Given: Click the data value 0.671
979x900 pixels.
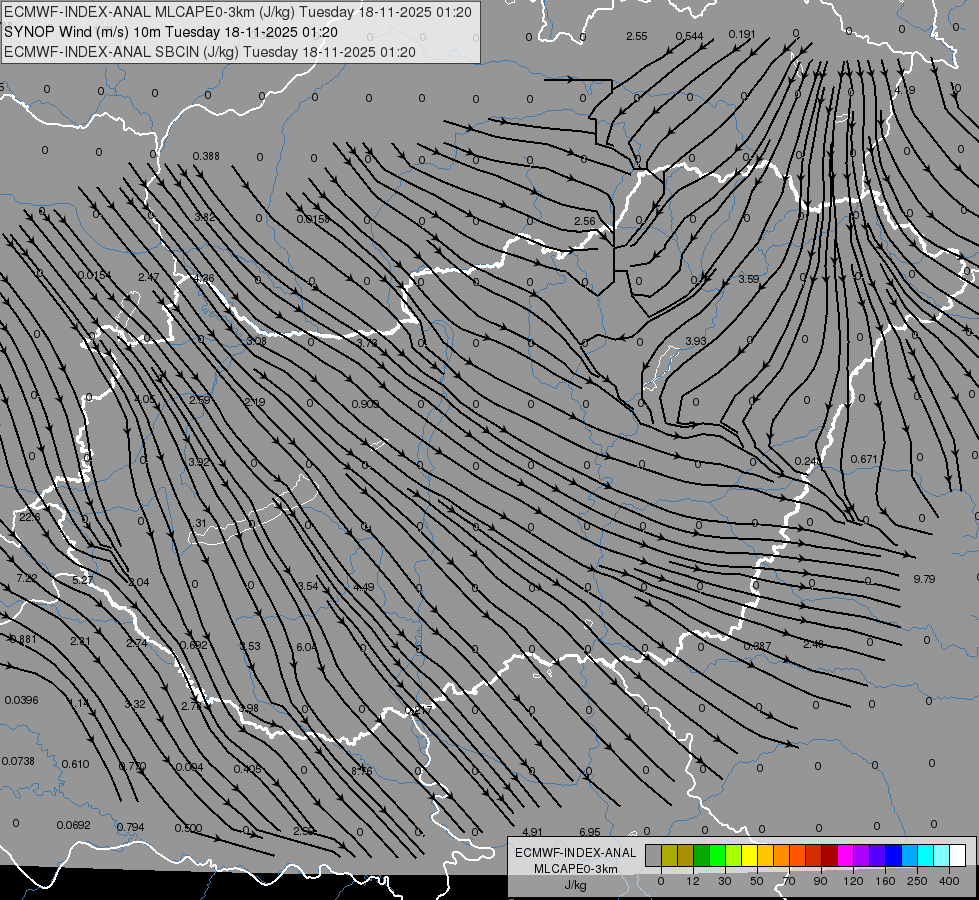Looking at the screenshot, I should [864, 459].
